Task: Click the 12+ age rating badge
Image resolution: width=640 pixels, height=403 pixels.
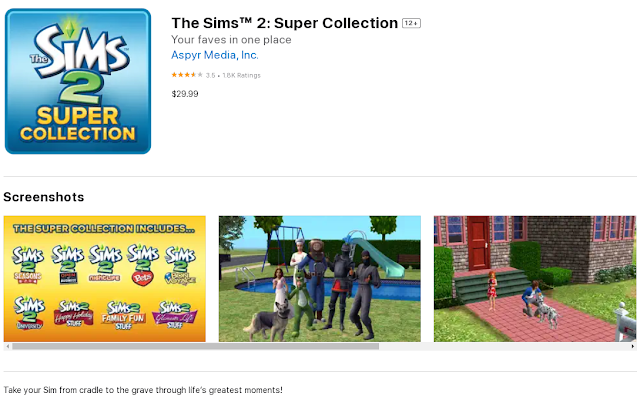Action: pyautogui.click(x=411, y=23)
